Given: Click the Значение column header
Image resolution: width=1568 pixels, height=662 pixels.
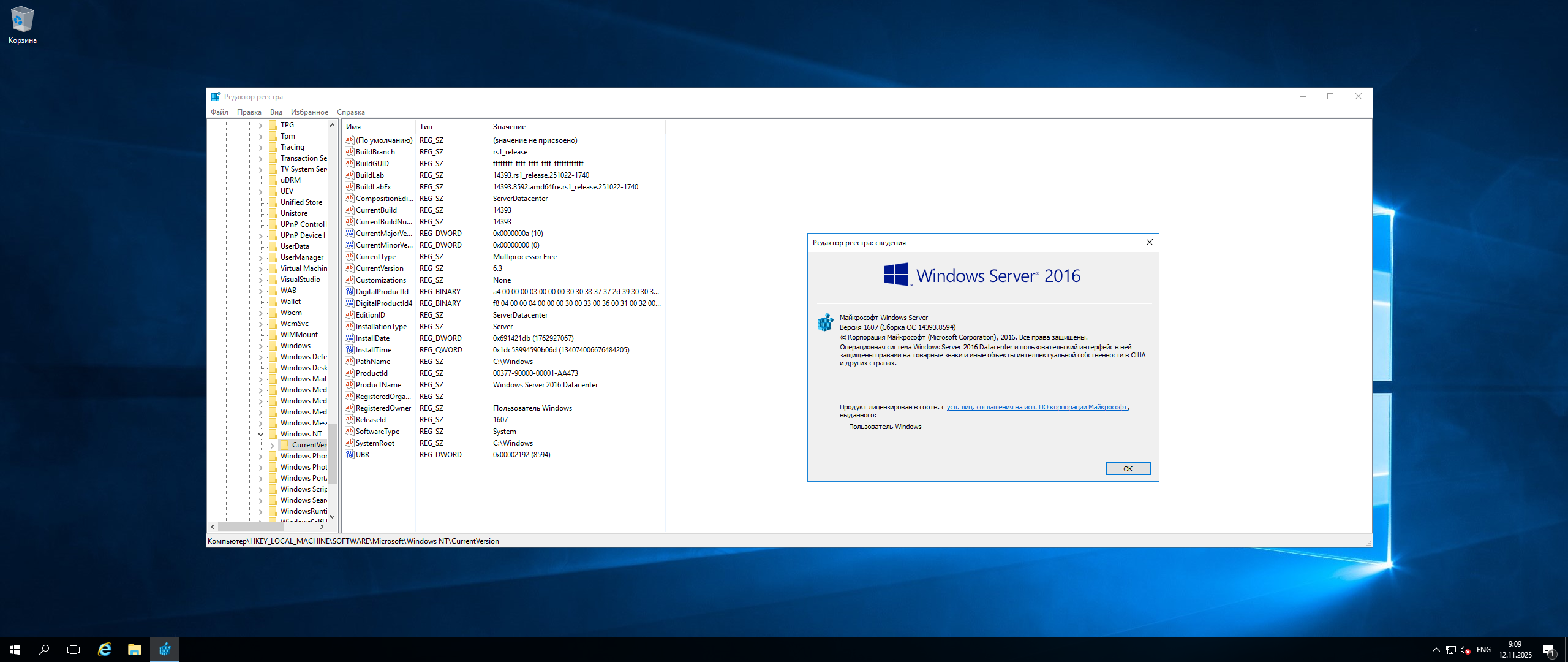Looking at the screenshot, I should [509, 127].
